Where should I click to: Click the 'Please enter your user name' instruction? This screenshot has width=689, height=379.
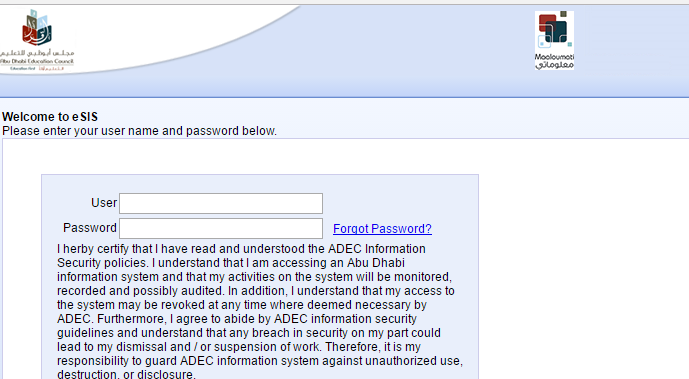tap(139, 131)
